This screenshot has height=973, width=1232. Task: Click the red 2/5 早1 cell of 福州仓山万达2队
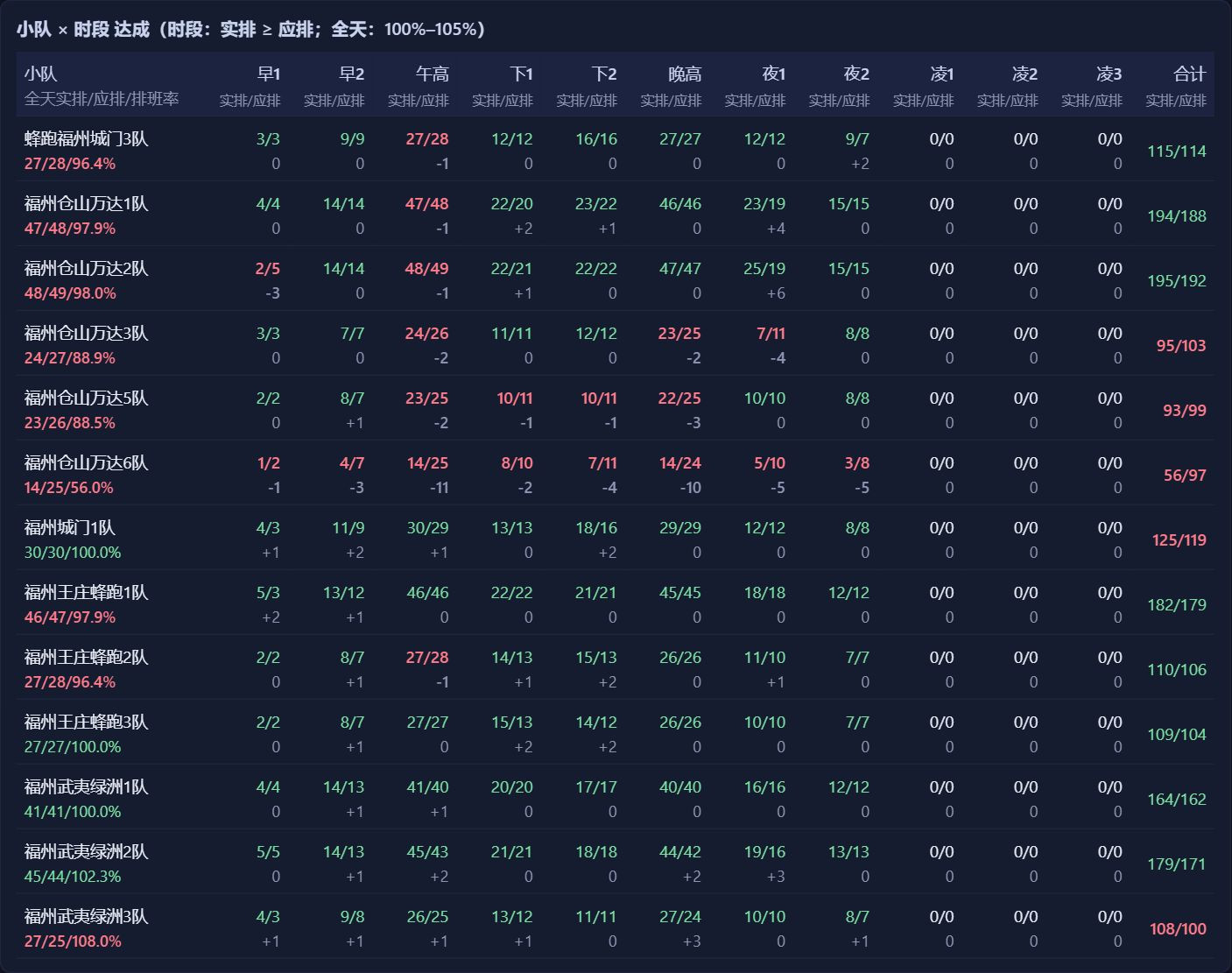268,269
